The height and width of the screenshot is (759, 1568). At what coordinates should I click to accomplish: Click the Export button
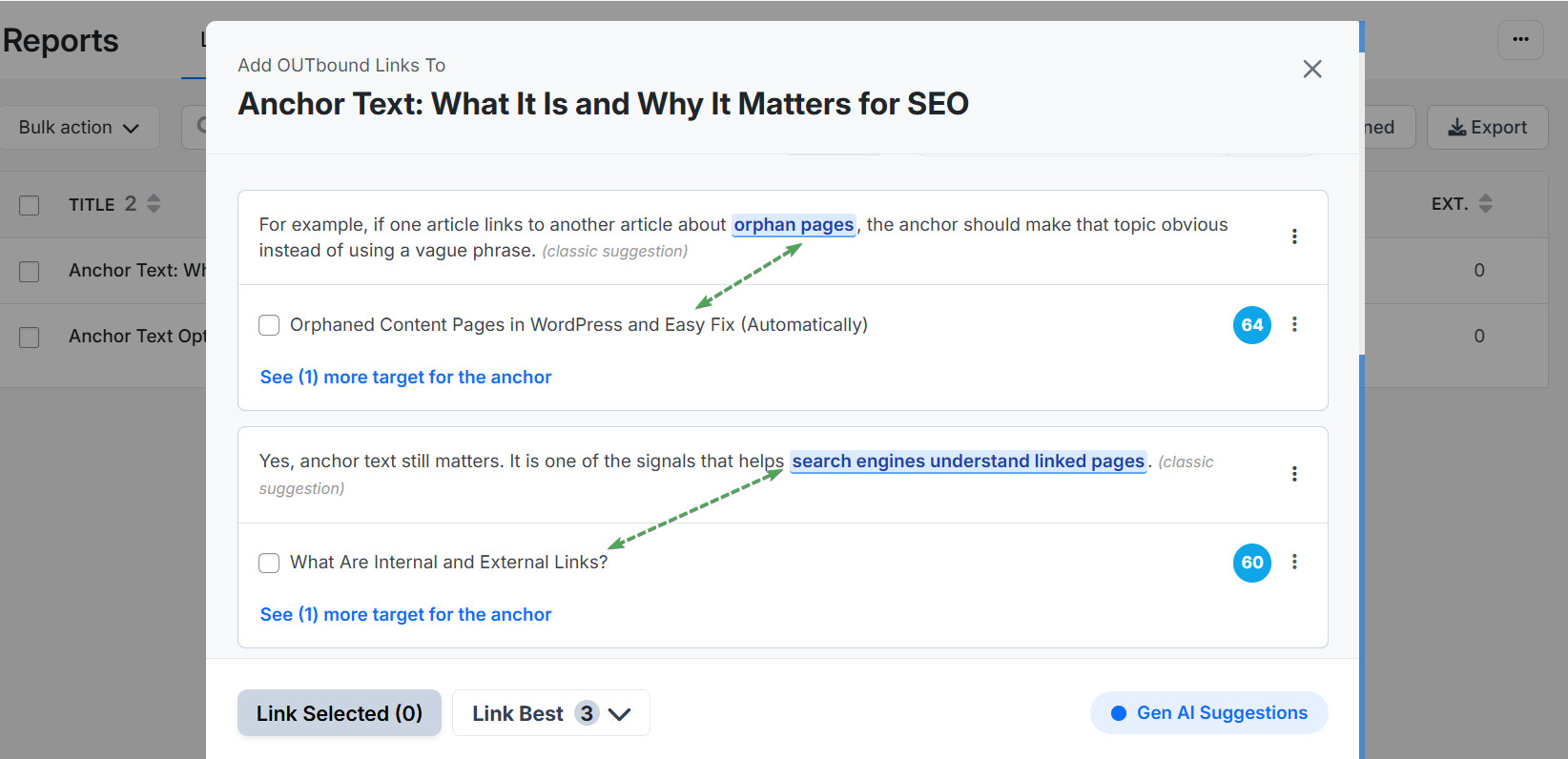click(x=1487, y=127)
